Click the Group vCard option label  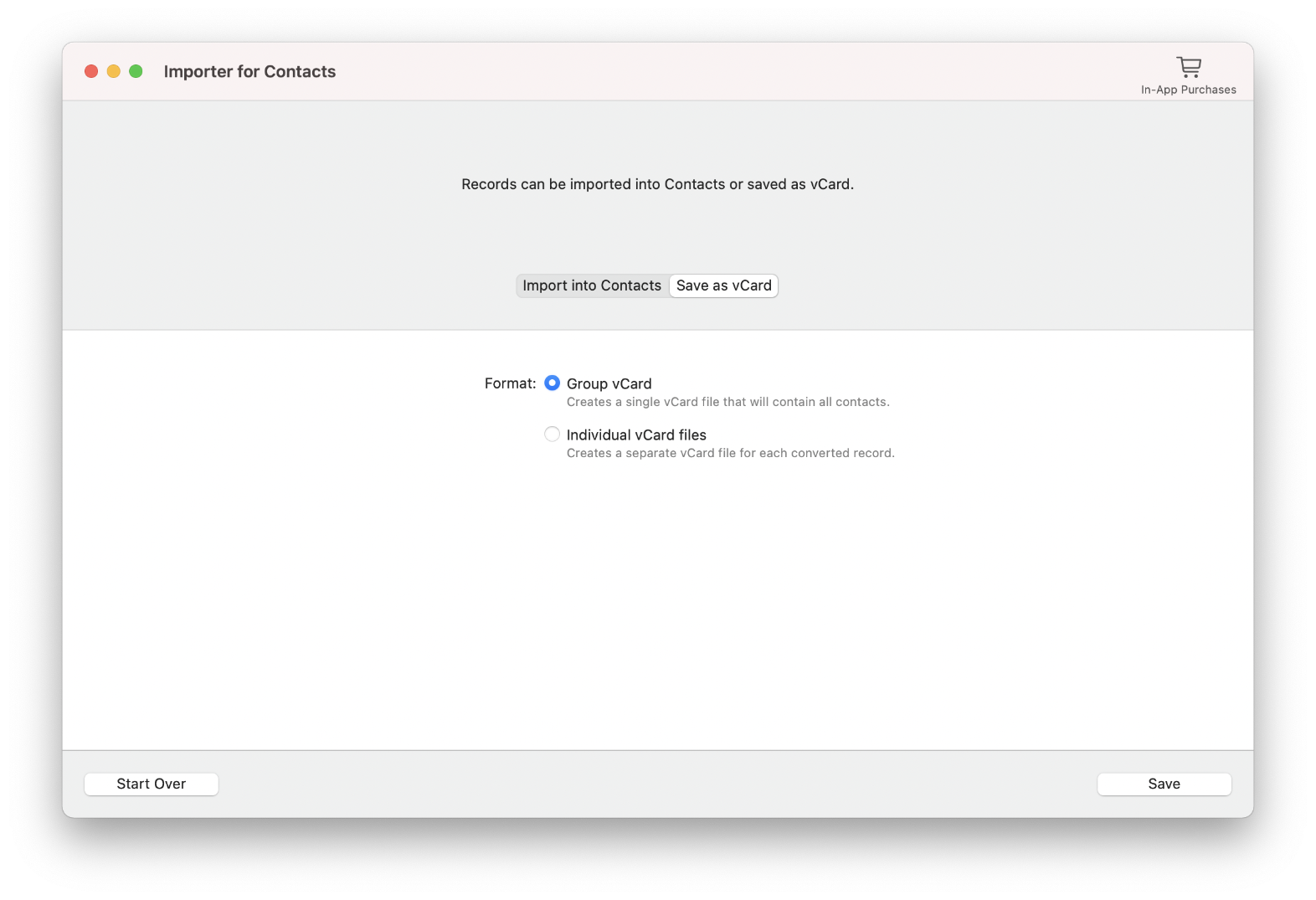coord(609,383)
